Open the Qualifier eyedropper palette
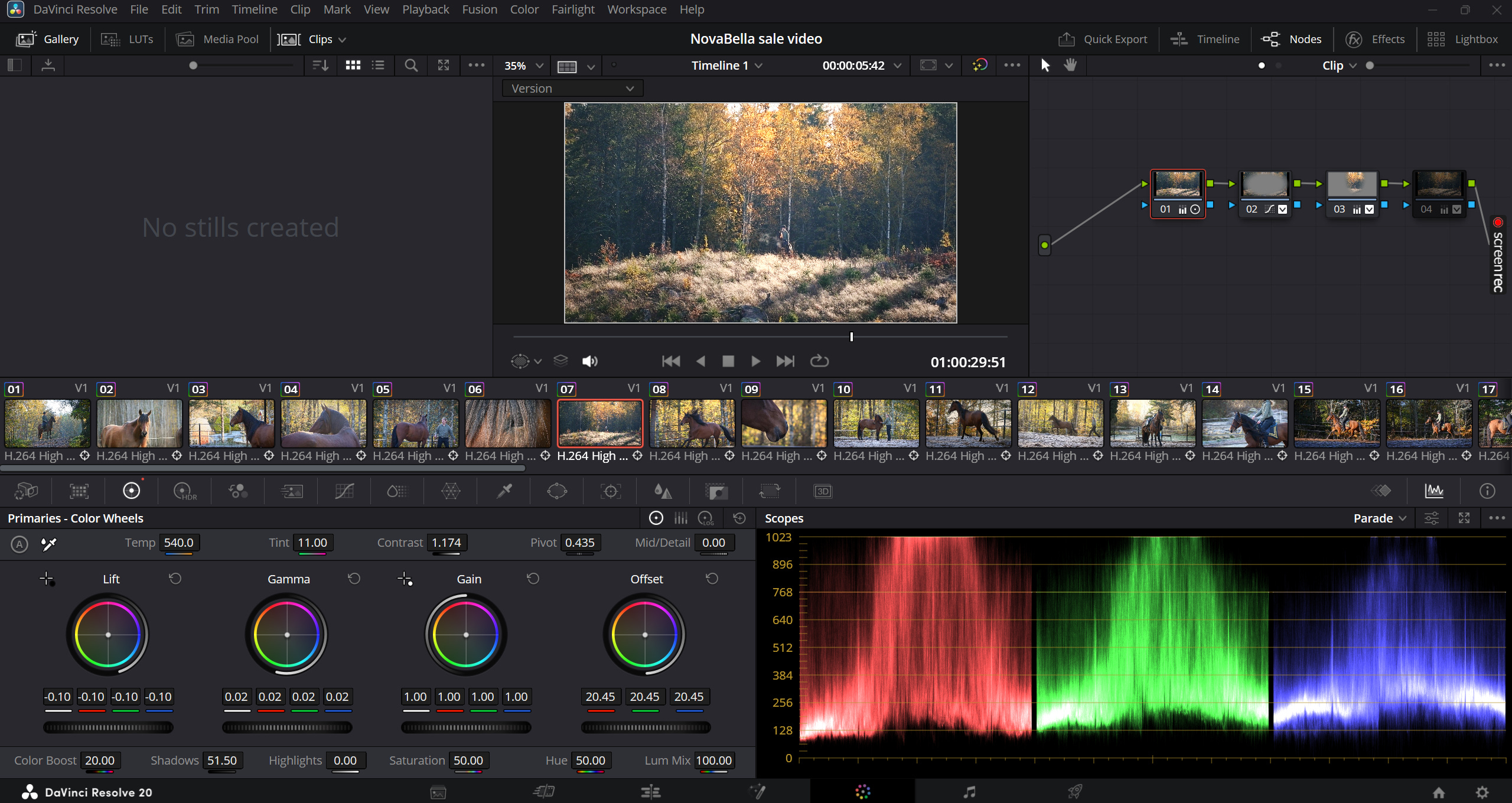 click(x=504, y=491)
